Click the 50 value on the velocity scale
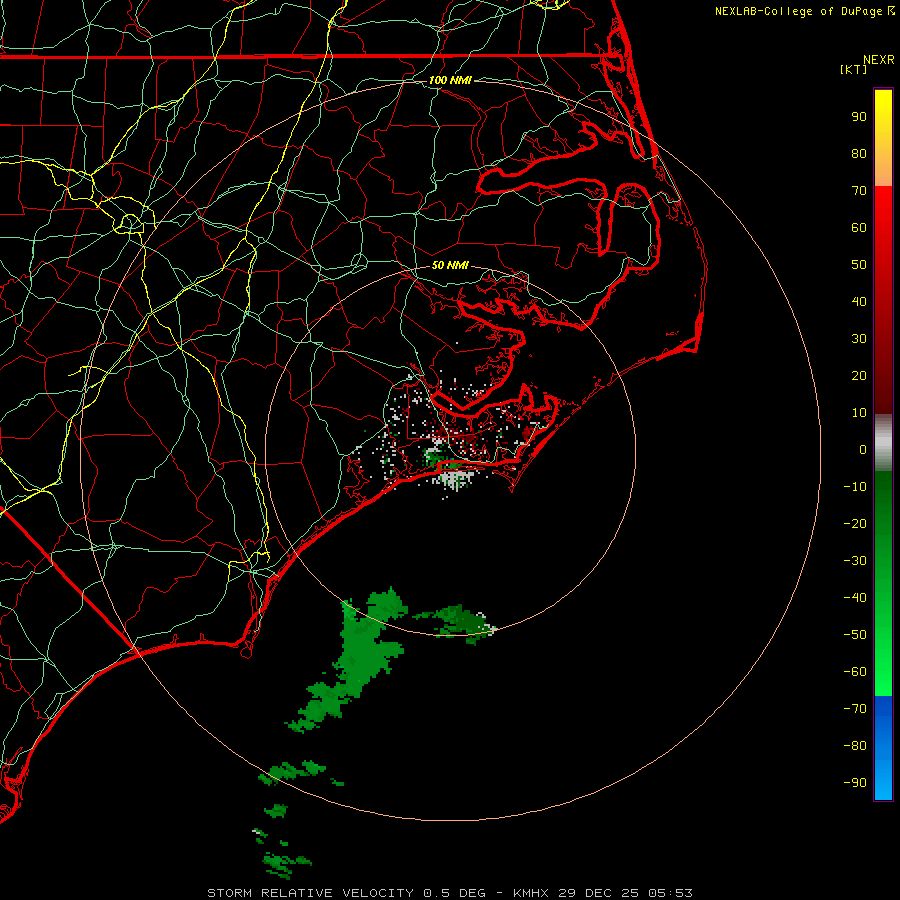The height and width of the screenshot is (900, 900). click(x=859, y=265)
